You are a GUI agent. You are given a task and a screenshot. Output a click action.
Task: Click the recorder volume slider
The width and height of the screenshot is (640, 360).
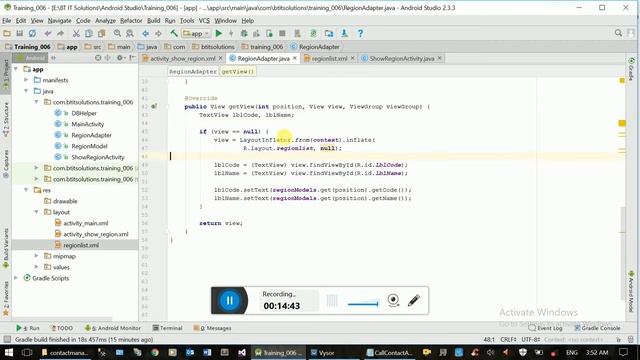(x=363, y=304)
